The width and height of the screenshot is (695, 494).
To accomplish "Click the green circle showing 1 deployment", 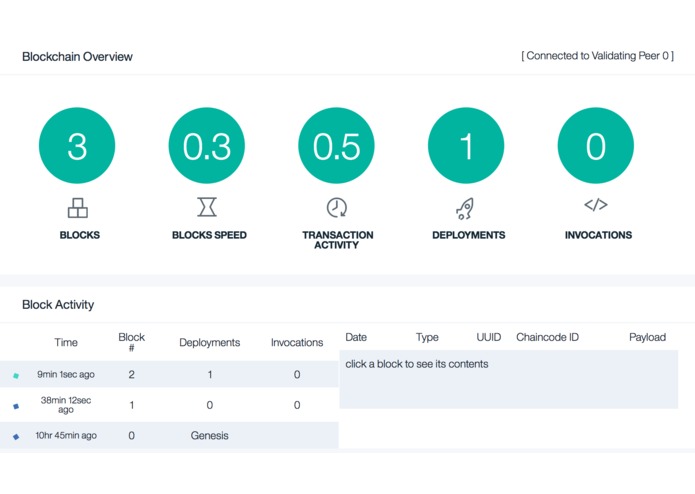I will tap(466, 145).
